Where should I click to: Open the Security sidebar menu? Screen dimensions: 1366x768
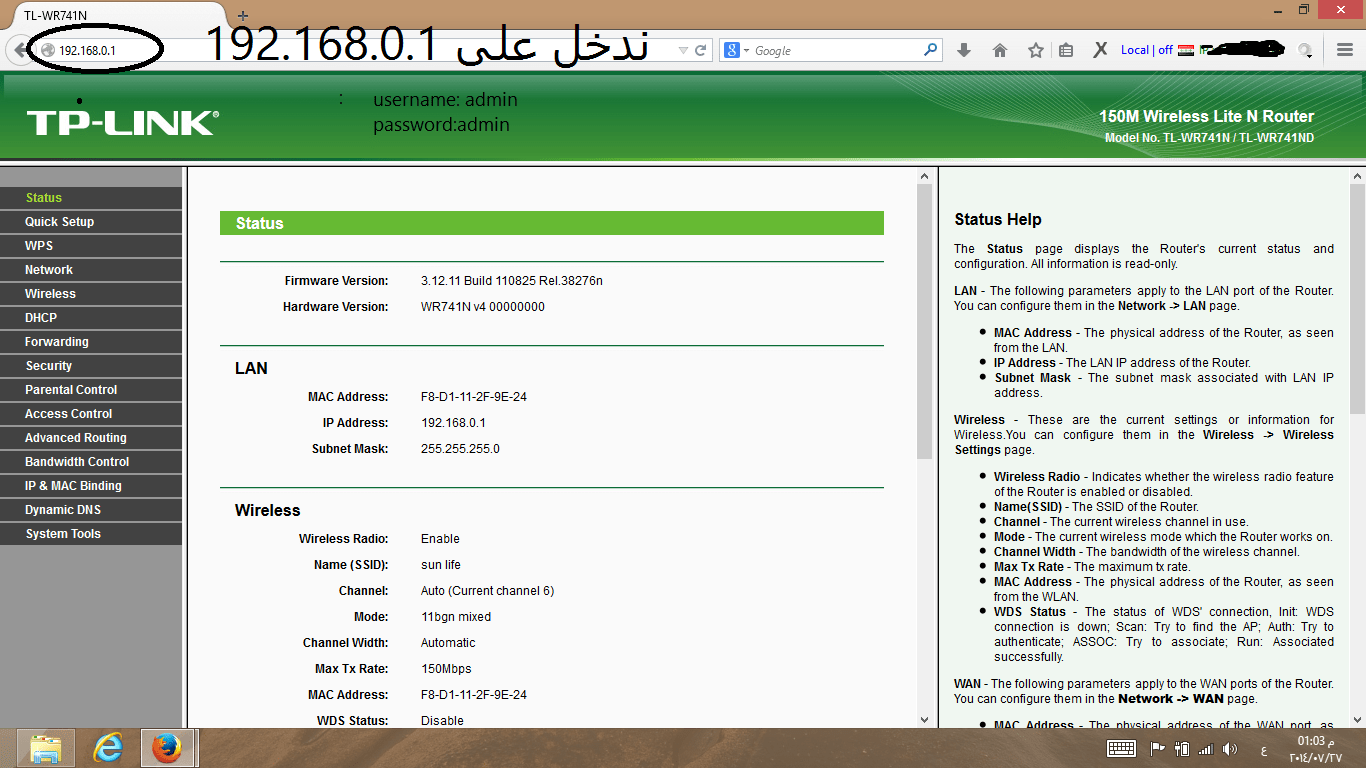click(x=91, y=366)
